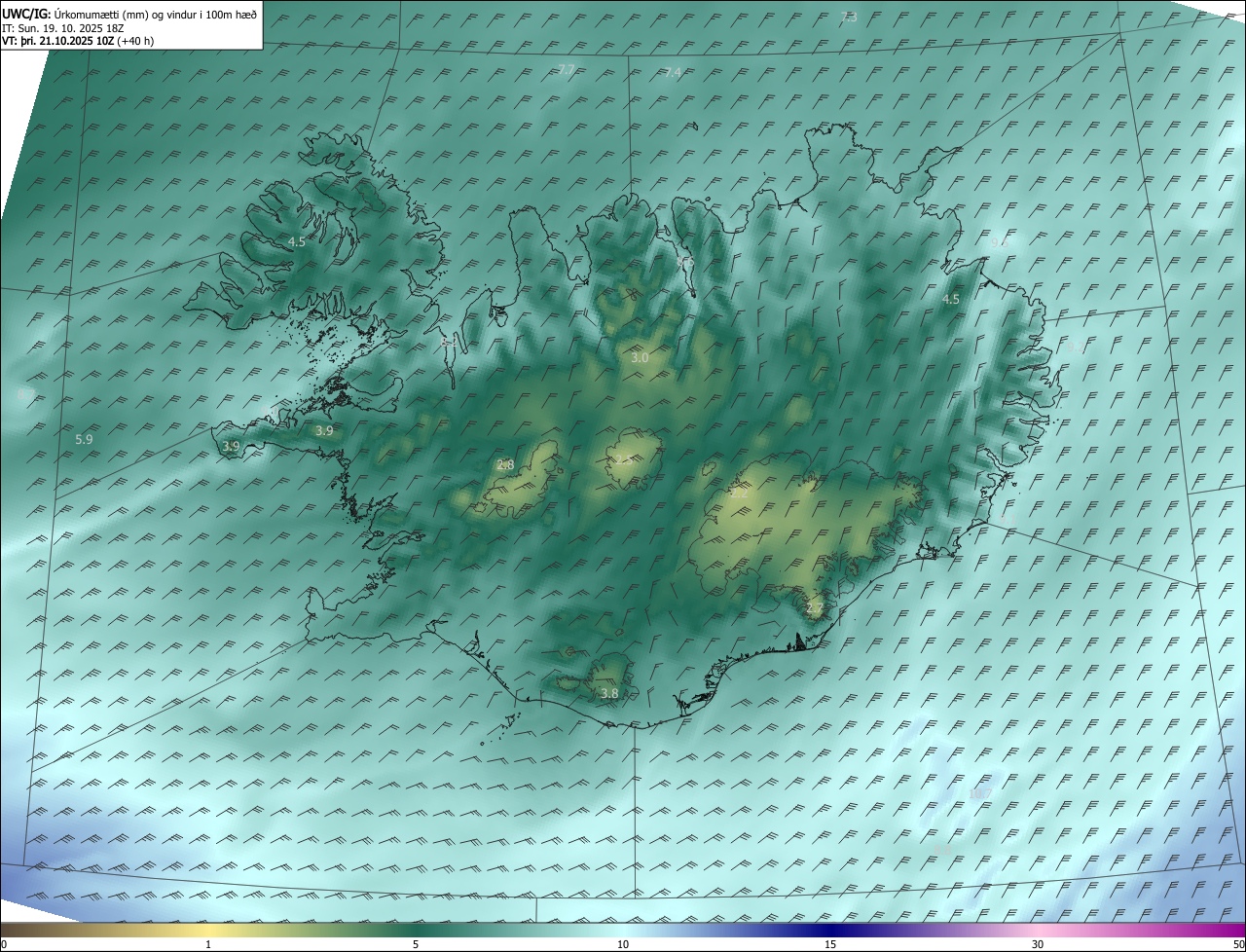Click the 50 tick ending the color scale
Image resolution: width=1246 pixels, height=952 pixels.
pos(1238,944)
